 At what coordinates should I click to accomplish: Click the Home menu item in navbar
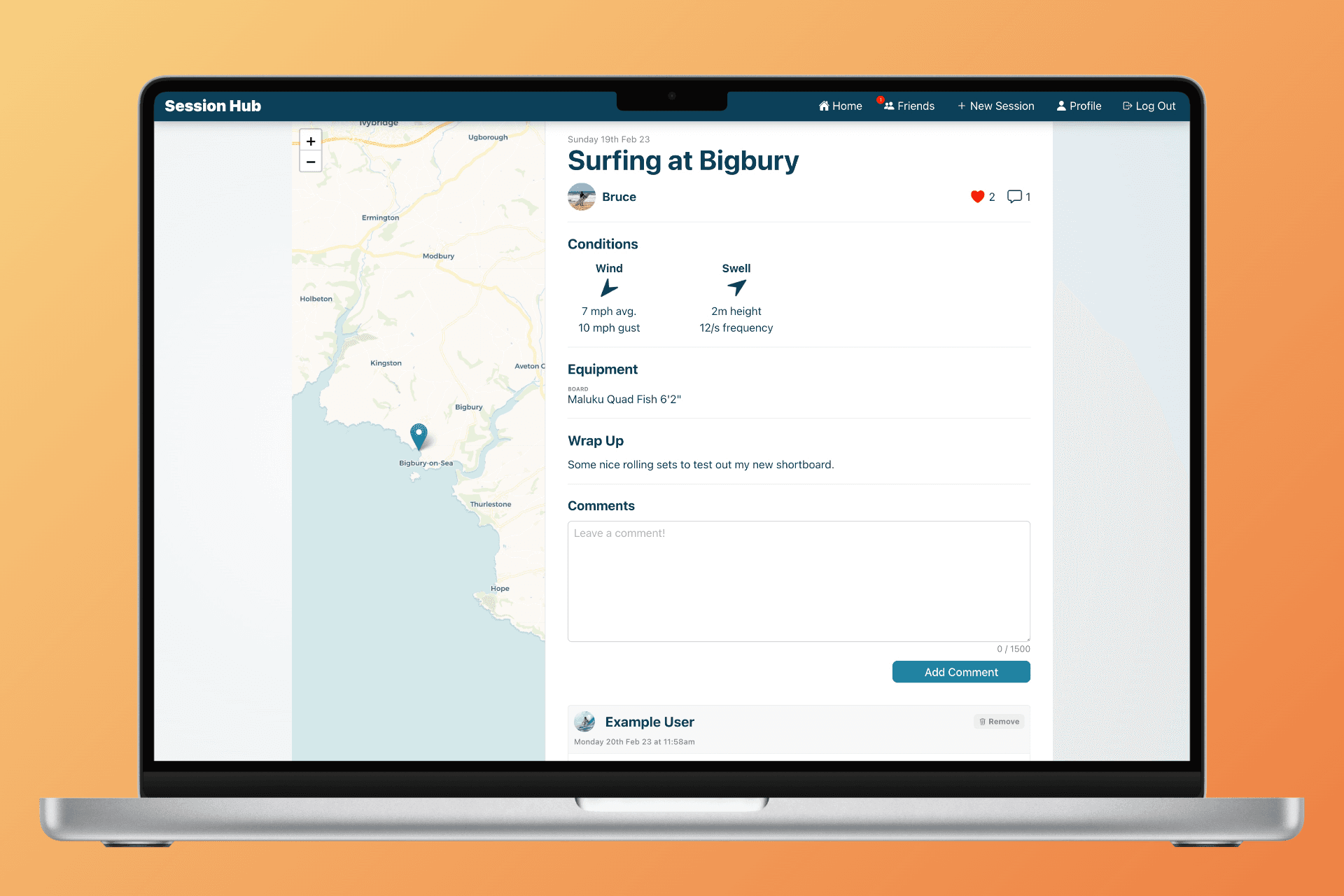(x=839, y=105)
